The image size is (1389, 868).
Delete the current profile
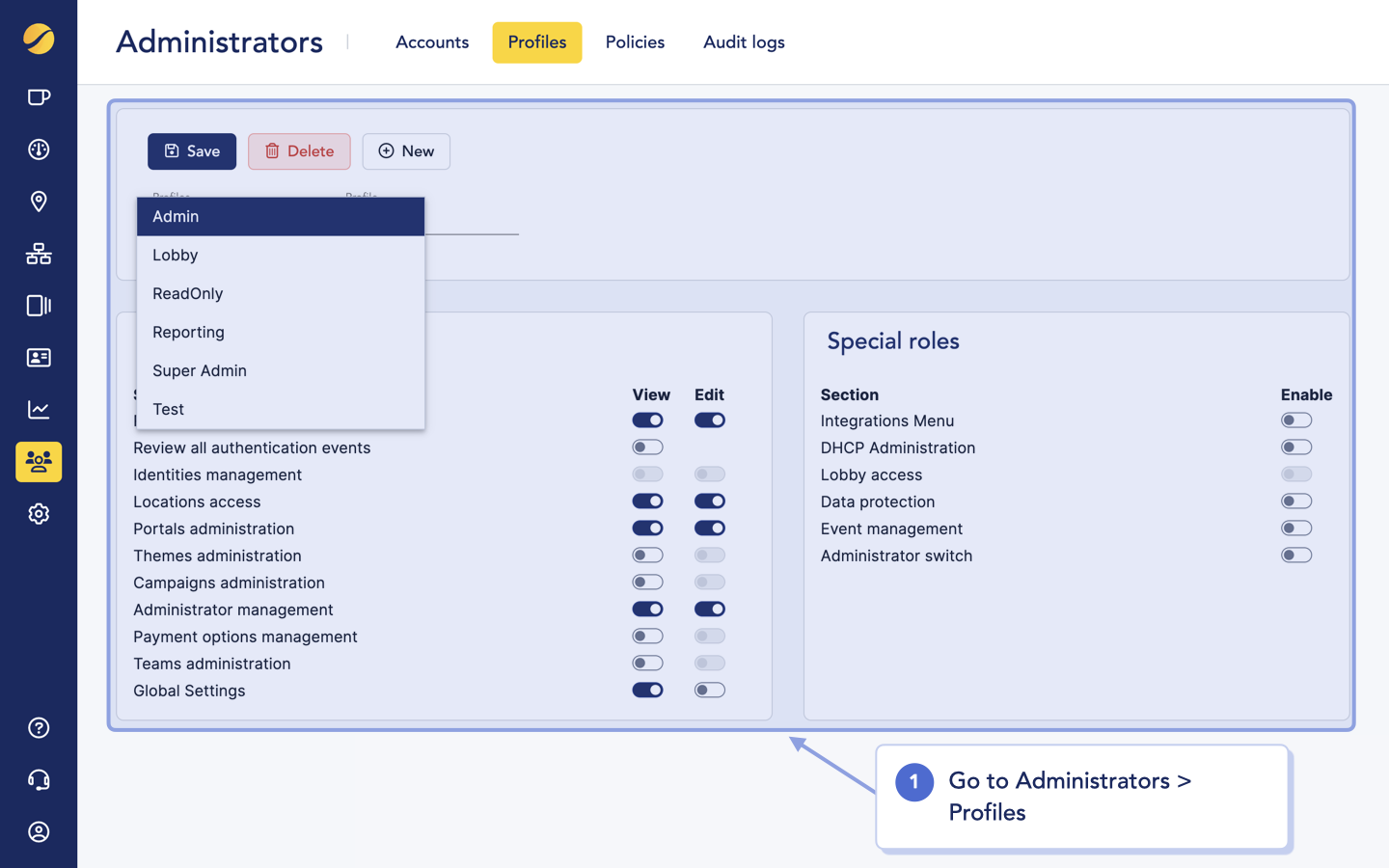[x=299, y=151]
